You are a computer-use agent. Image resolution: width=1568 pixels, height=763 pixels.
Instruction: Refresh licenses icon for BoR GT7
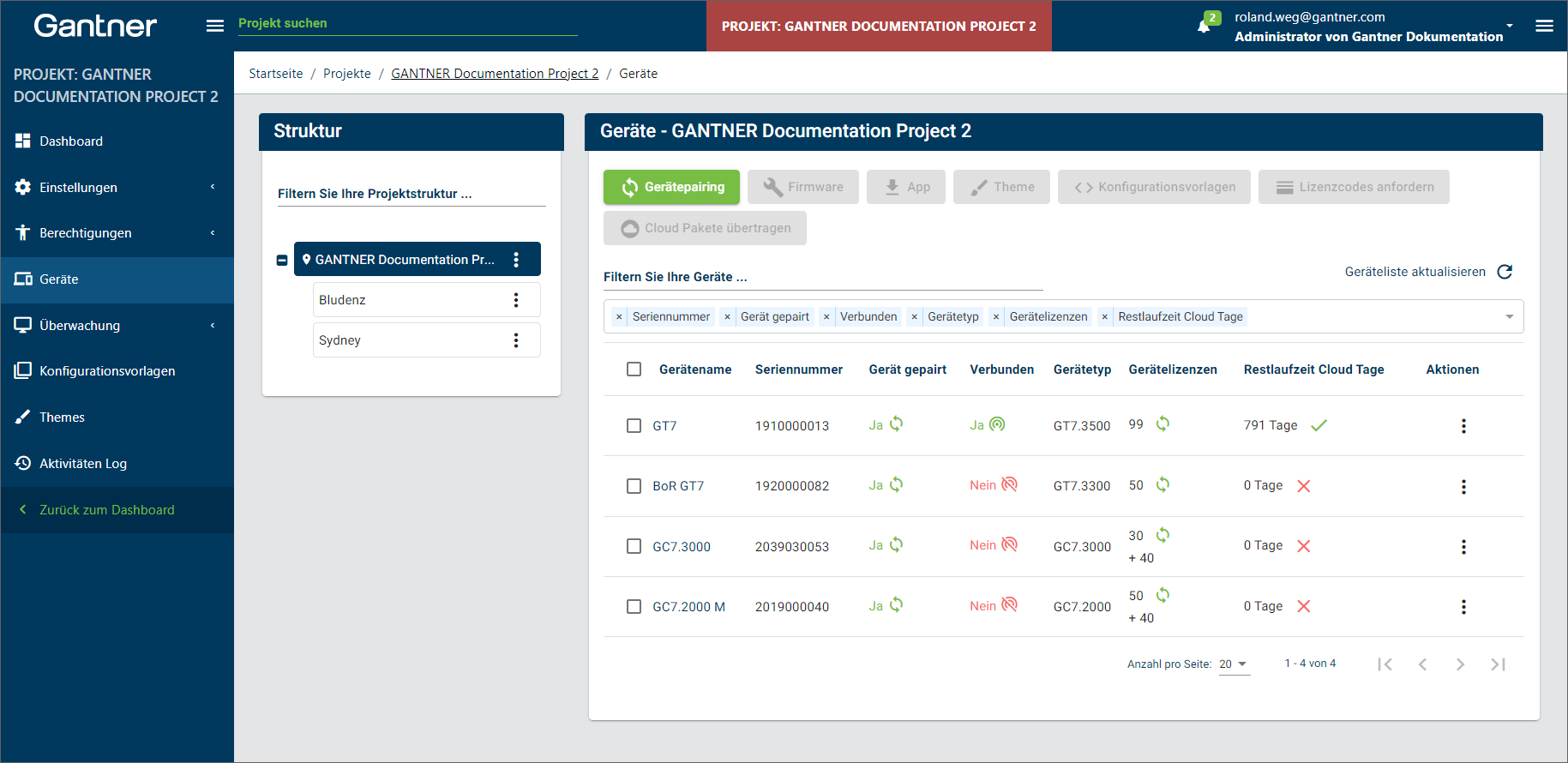pos(1162,484)
